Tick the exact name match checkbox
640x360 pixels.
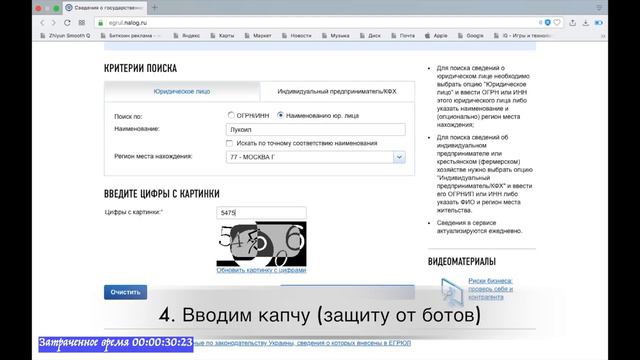tap(229, 143)
